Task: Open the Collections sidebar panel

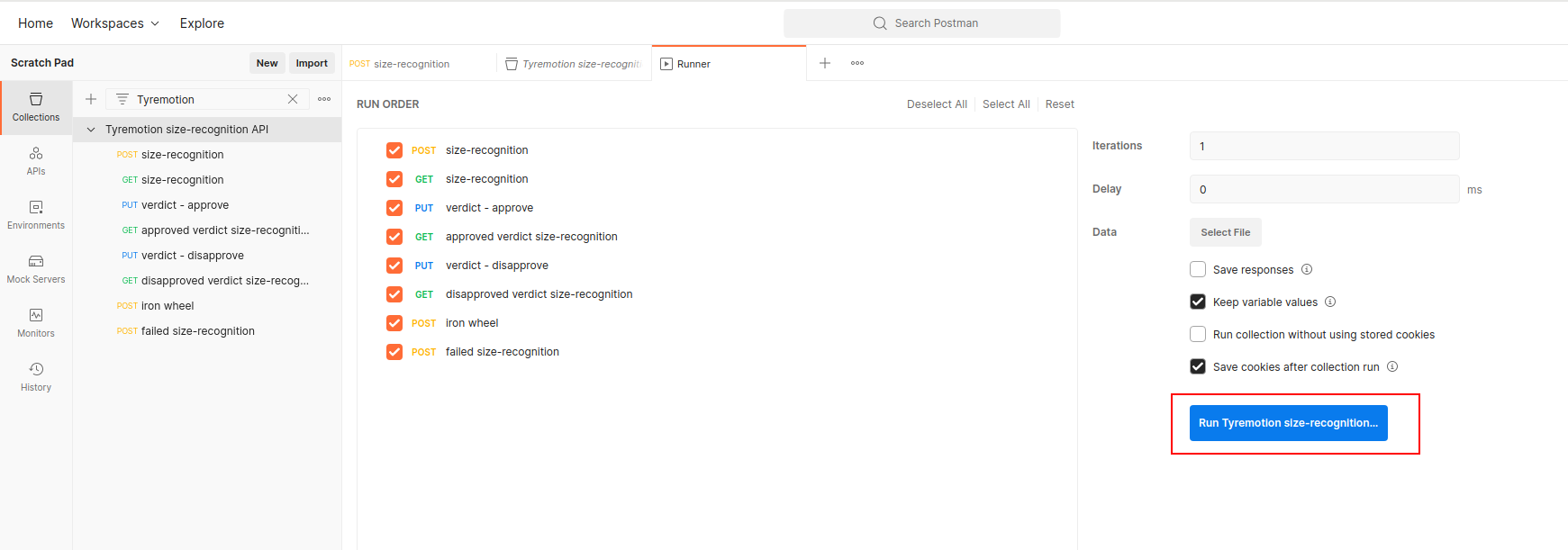Action: (x=36, y=107)
